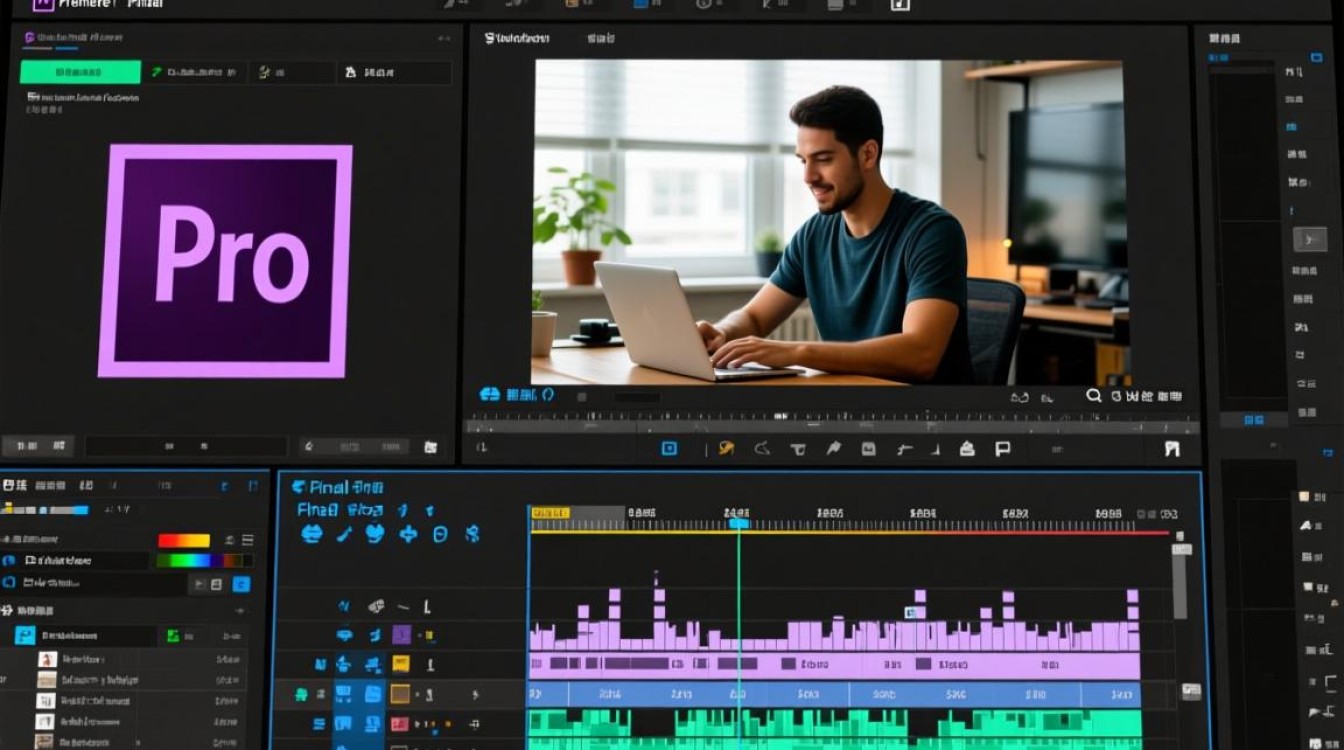1344x750 pixels.
Task: Select the diagonal slash tool under the Final tab
Action: click(x=344, y=534)
